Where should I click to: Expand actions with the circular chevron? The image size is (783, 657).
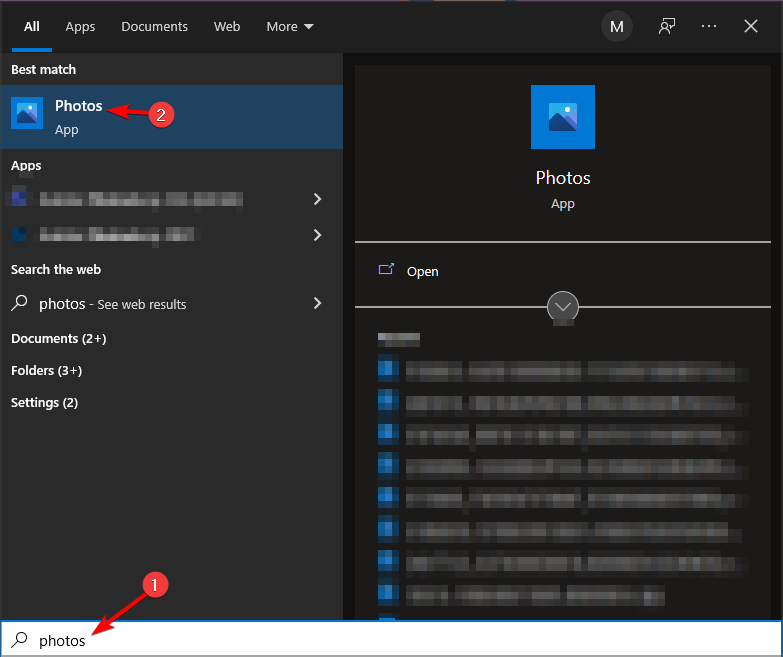click(563, 307)
